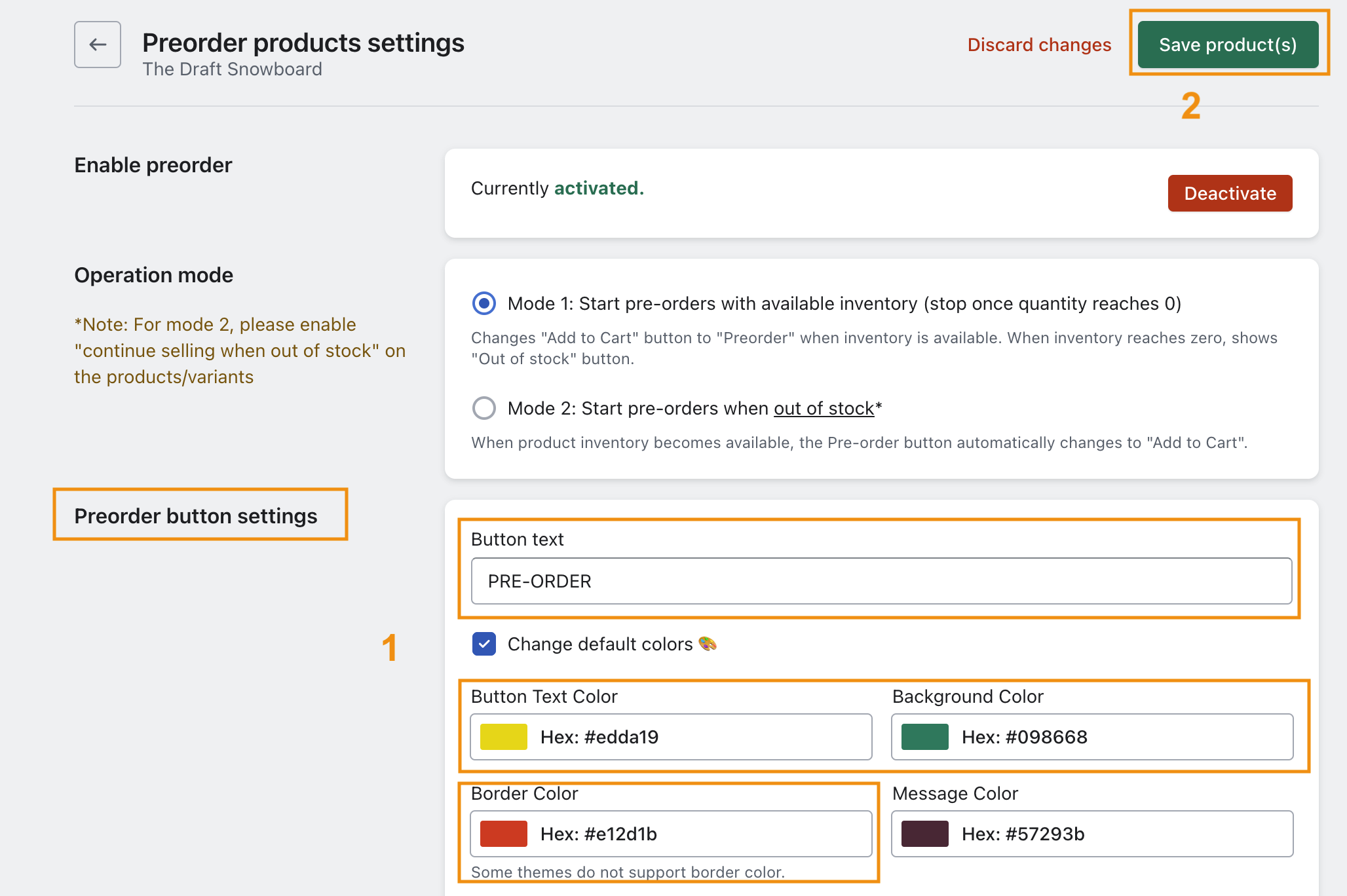Image resolution: width=1347 pixels, height=896 pixels.
Task: Click Discard changes link
Action: tap(1039, 45)
